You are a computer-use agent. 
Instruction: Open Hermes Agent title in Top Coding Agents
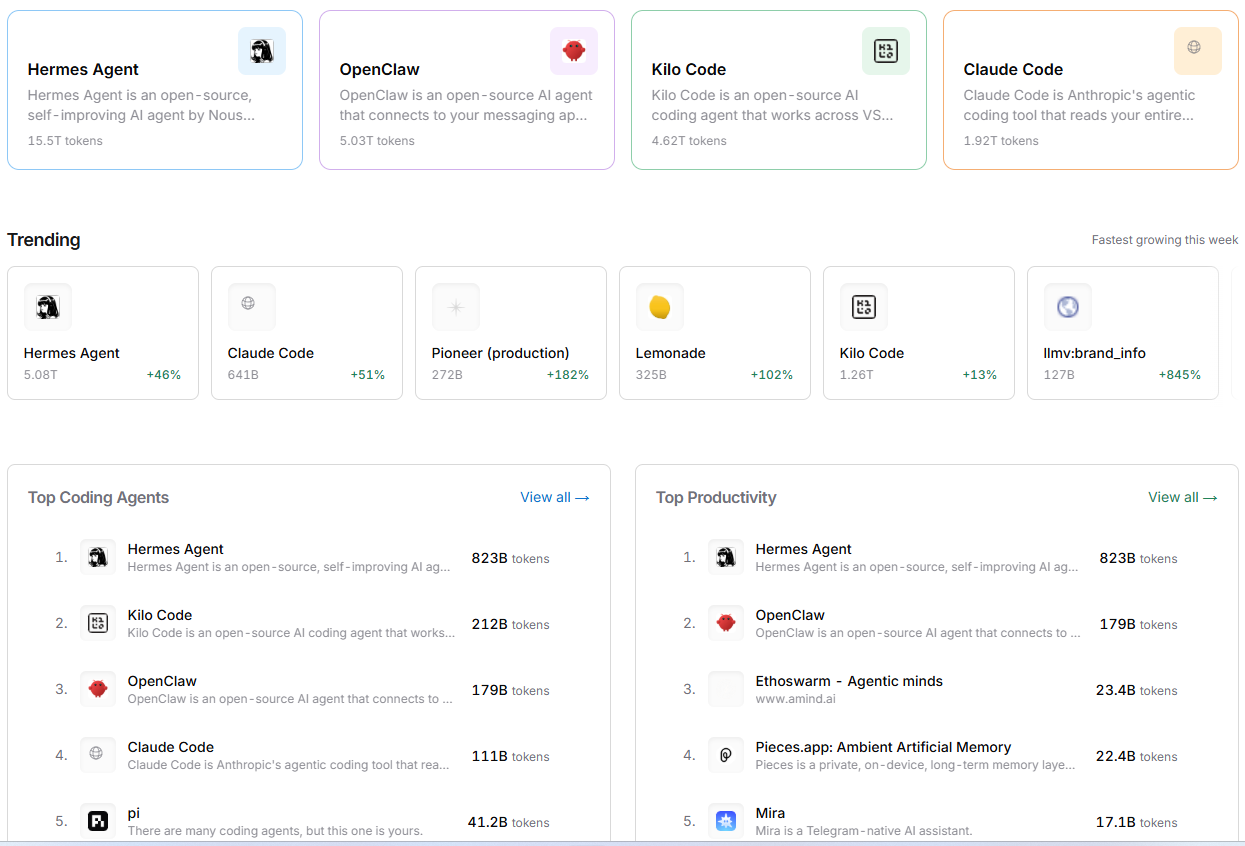coord(176,549)
